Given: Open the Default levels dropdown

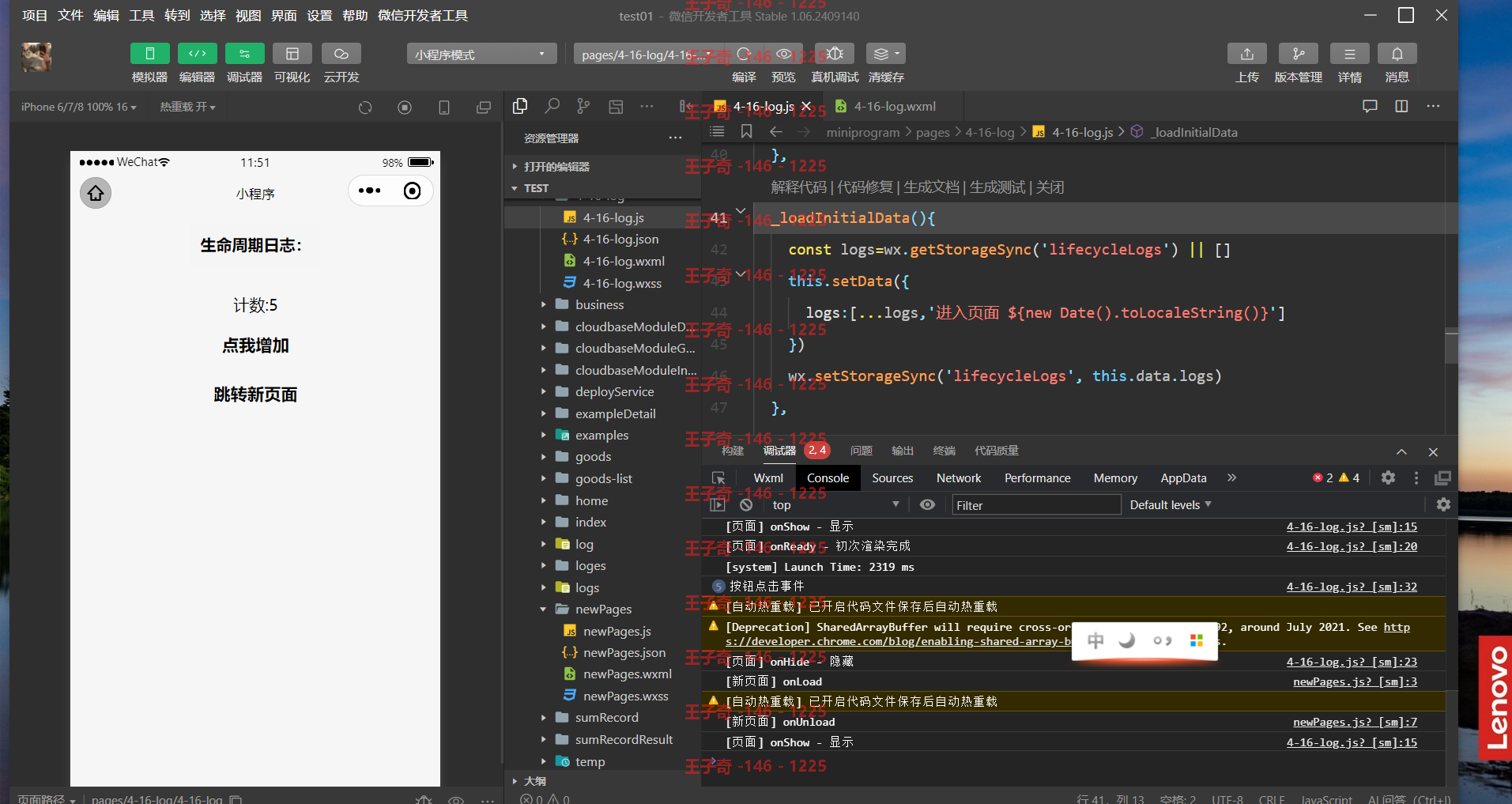Looking at the screenshot, I should pos(1170,504).
